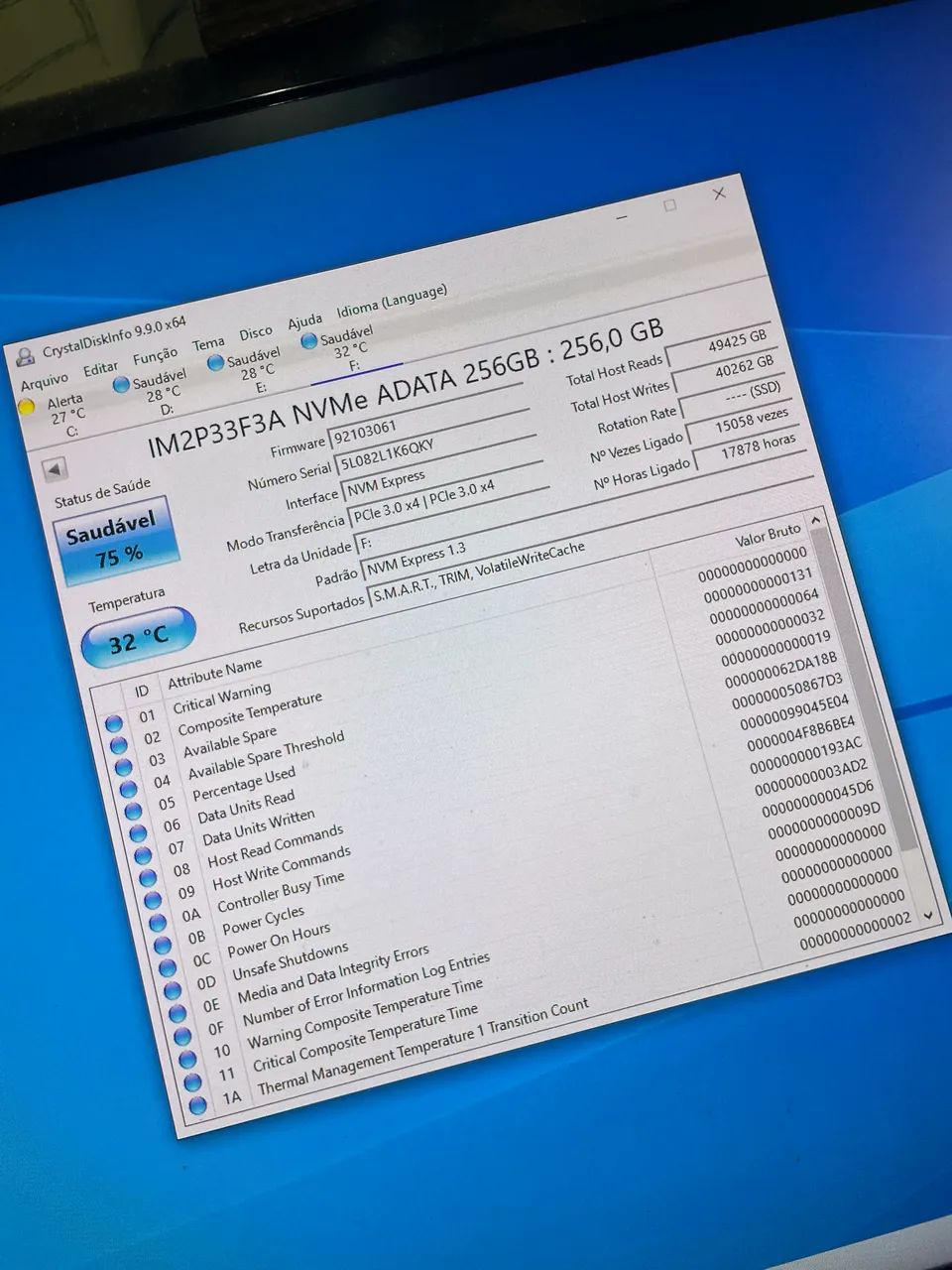Screen dimensions: 952x1270
Task: Click the 32 °C temperature button
Action: coord(138,640)
